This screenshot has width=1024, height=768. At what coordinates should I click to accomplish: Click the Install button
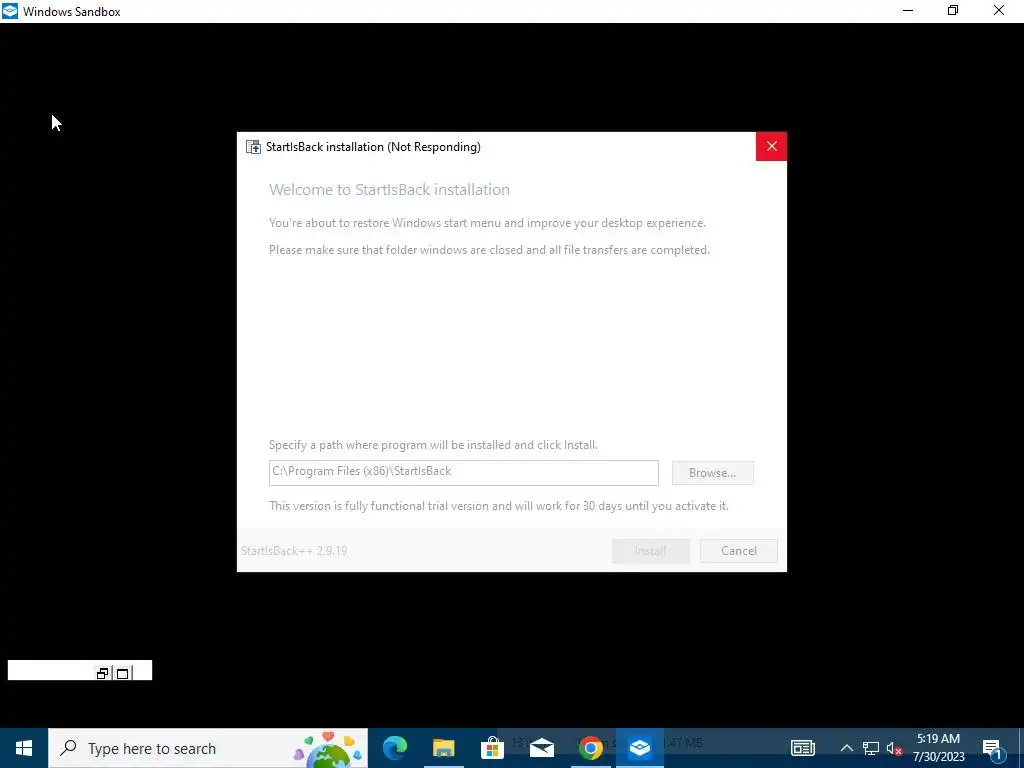tap(650, 551)
